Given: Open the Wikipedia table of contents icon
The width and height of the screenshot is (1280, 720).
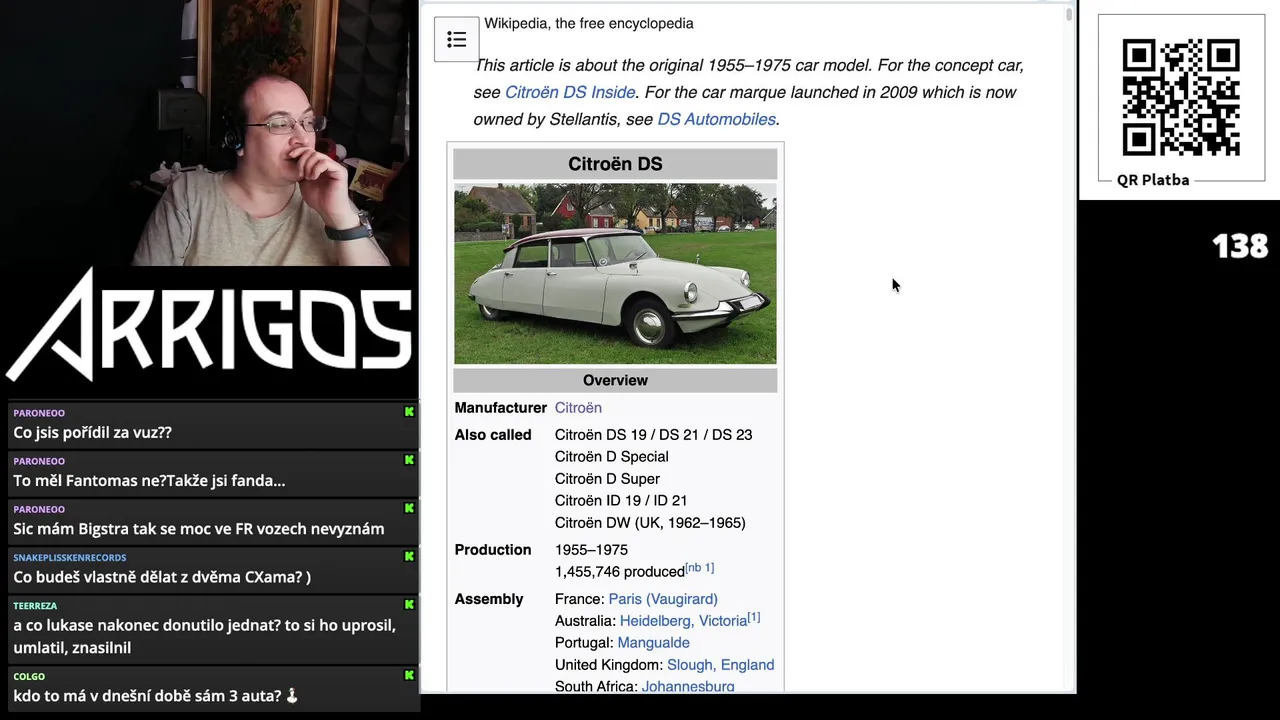Looking at the screenshot, I should [x=456, y=39].
